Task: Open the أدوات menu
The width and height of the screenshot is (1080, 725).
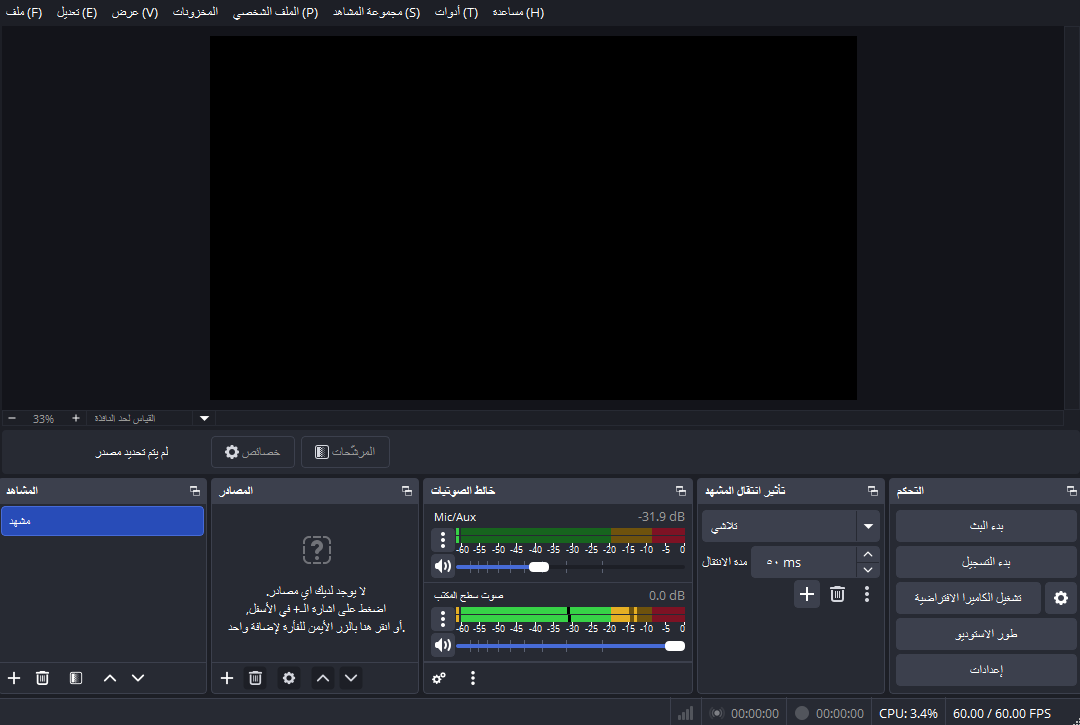Action: 458,12
